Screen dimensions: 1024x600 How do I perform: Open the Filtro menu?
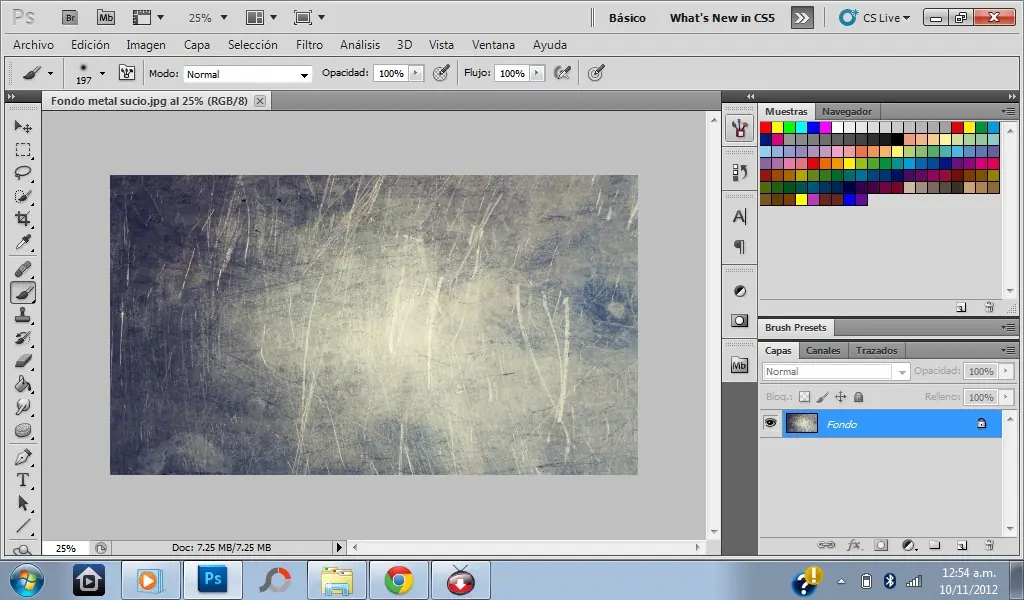coord(309,44)
